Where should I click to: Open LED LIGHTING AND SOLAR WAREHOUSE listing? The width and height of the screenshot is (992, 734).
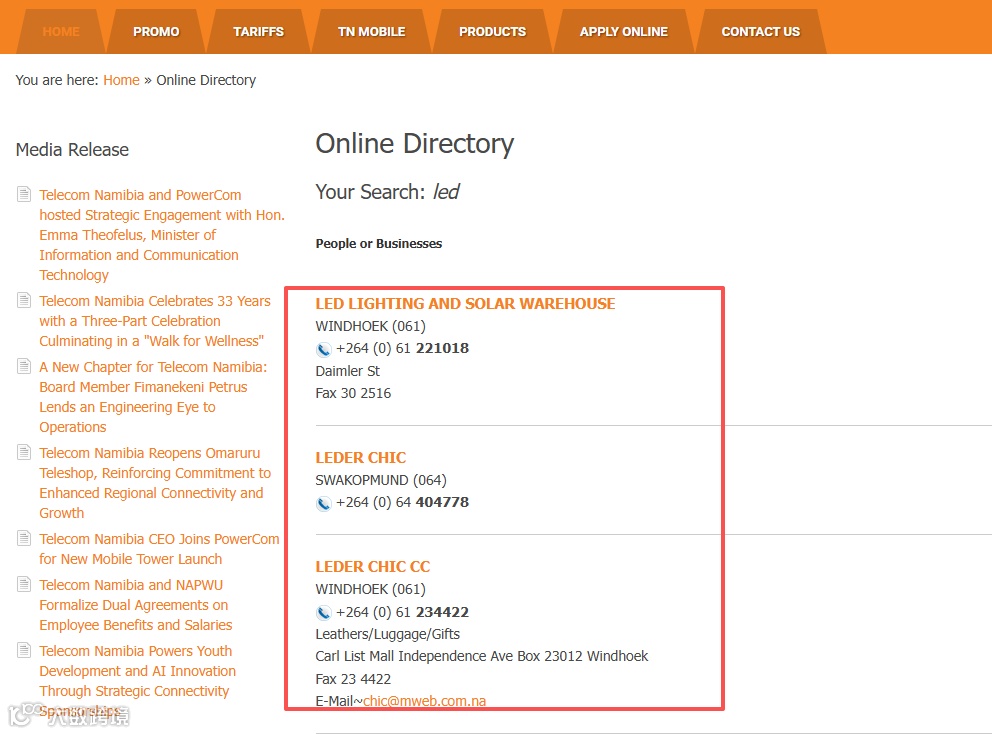pos(465,304)
